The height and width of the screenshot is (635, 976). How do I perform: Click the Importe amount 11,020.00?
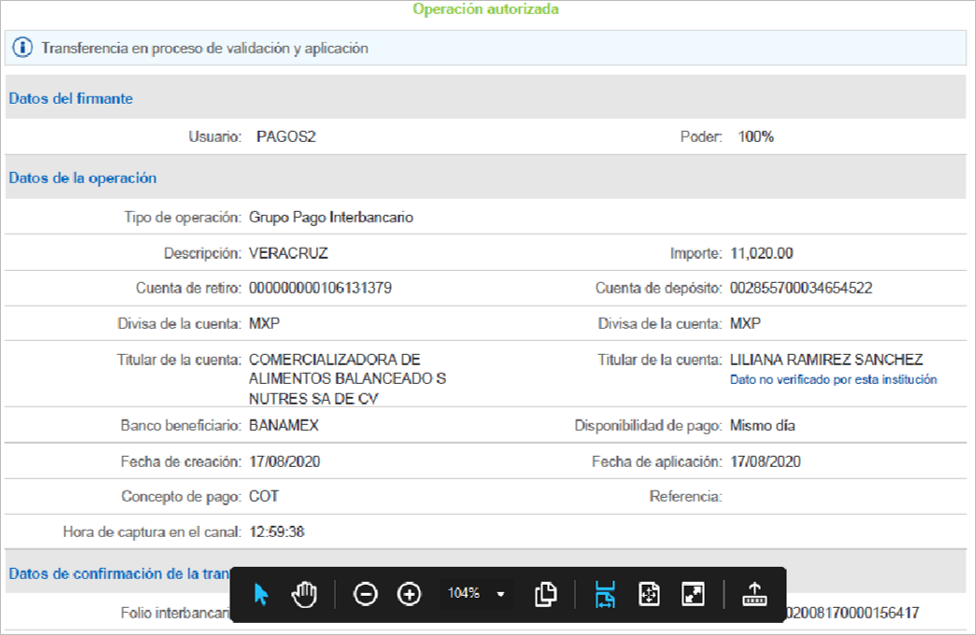pyautogui.click(x=762, y=253)
